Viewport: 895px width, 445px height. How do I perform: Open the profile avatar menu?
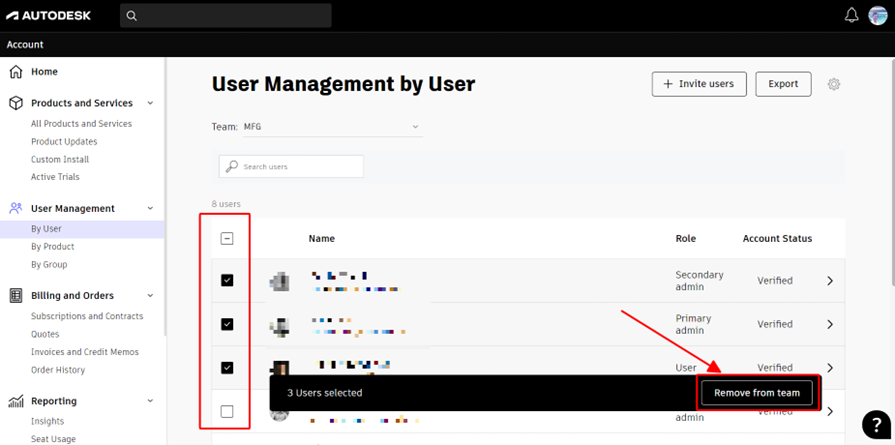tap(878, 15)
